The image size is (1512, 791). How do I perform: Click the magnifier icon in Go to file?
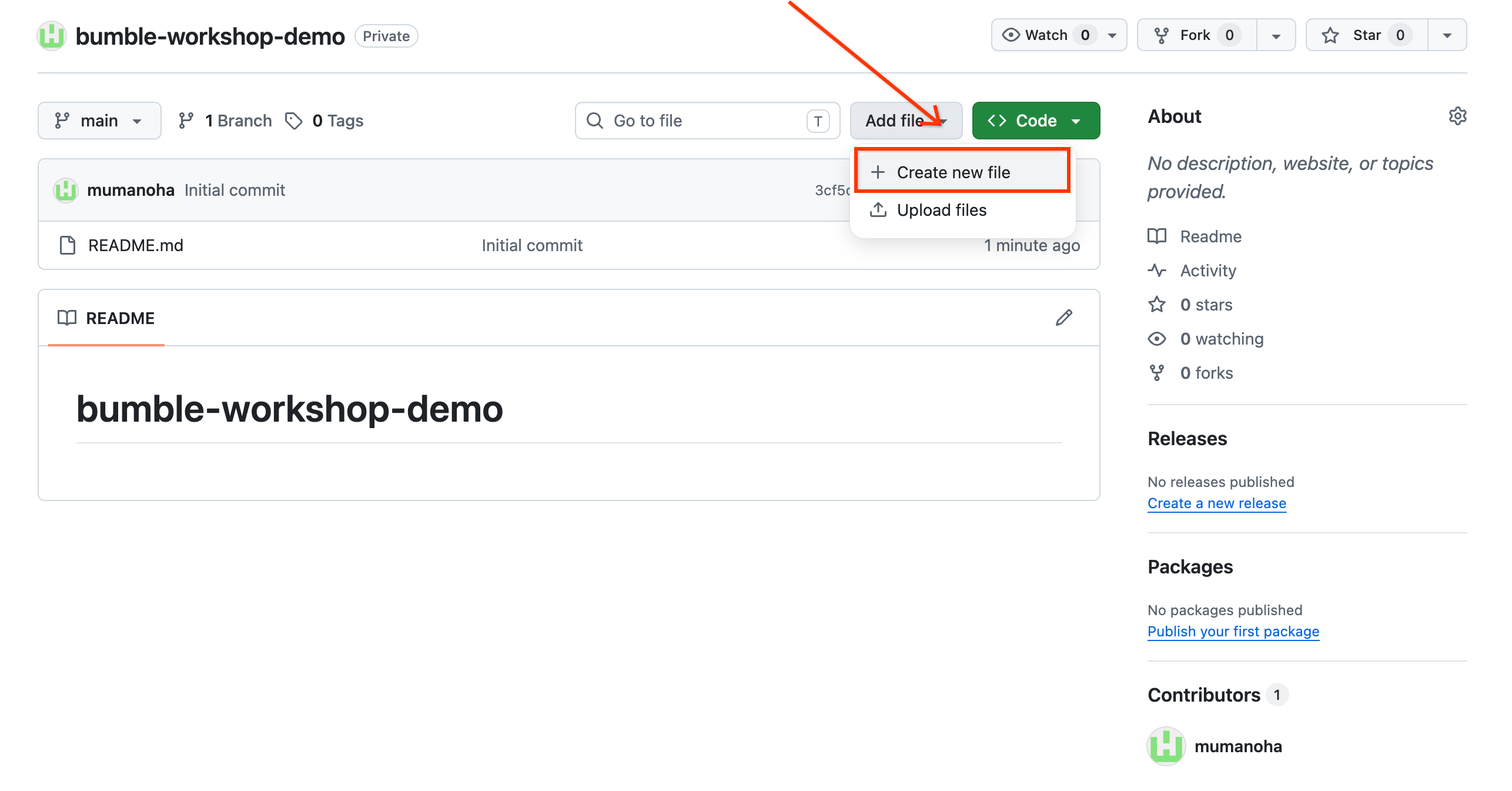[595, 121]
